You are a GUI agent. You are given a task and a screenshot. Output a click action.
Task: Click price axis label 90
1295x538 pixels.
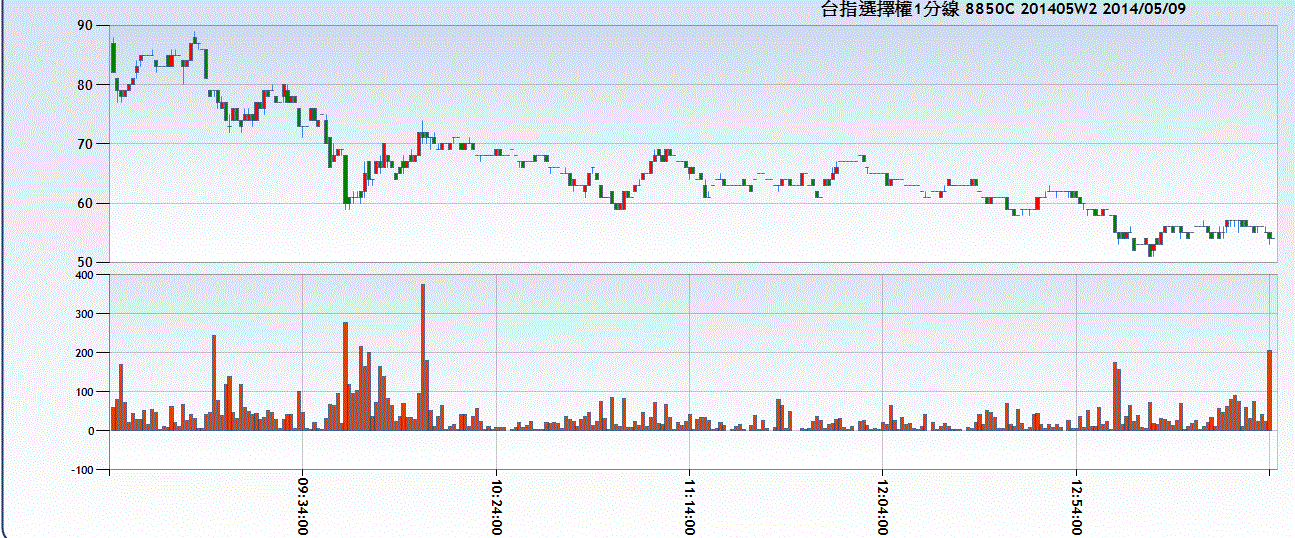87,26
